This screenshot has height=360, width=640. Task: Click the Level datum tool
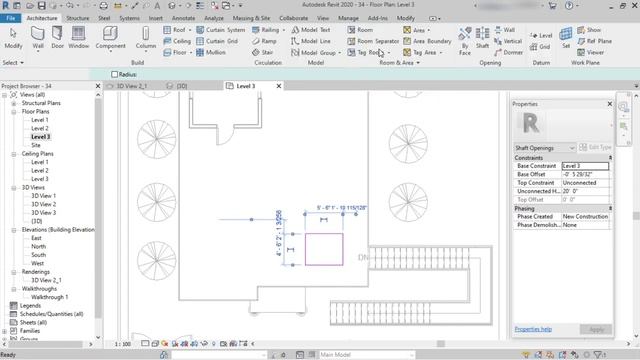[x=541, y=36]
